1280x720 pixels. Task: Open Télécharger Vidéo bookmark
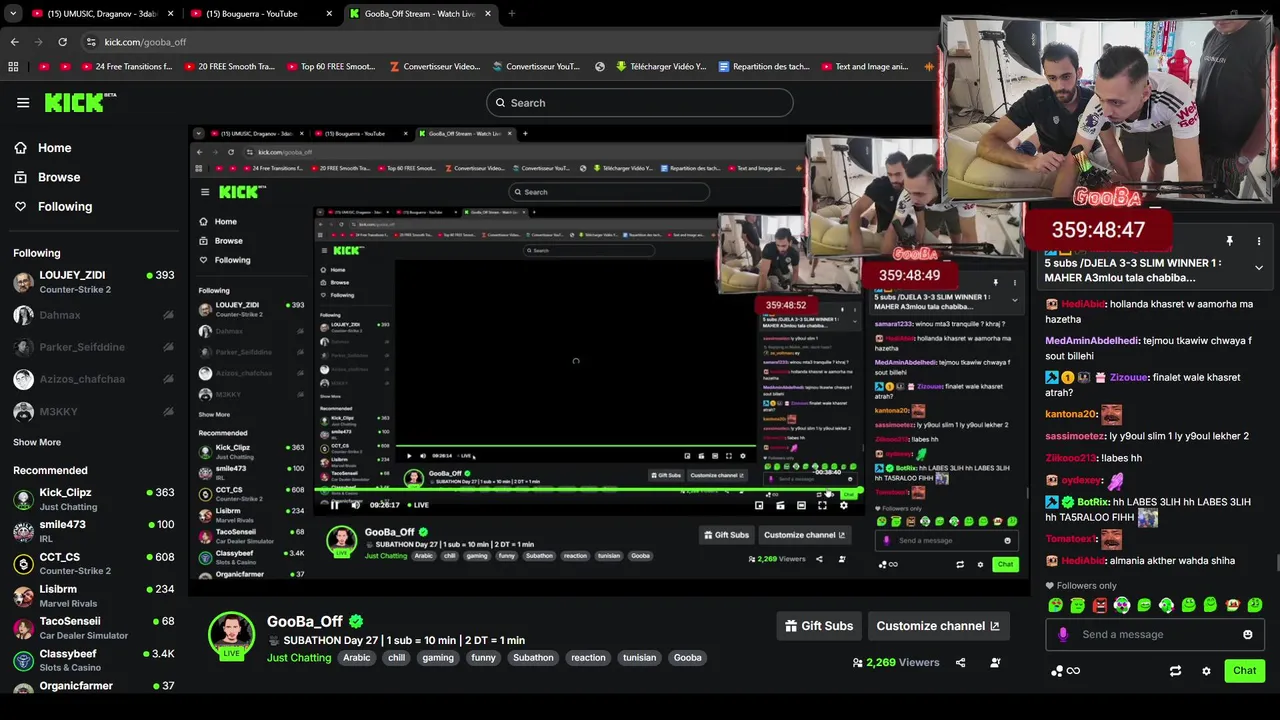pos(661,67)
